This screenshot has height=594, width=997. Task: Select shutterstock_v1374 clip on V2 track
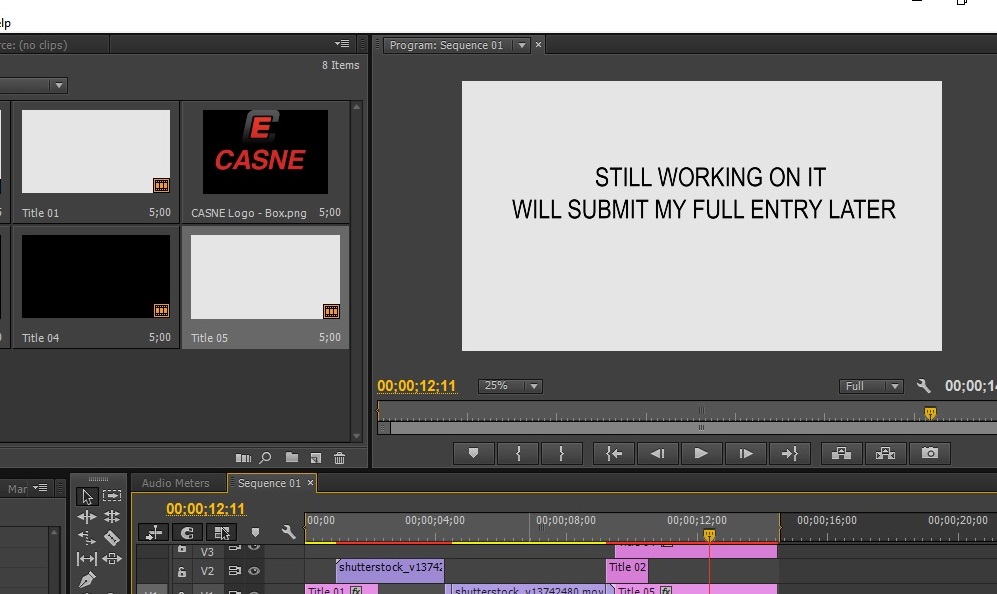[390, 570]
